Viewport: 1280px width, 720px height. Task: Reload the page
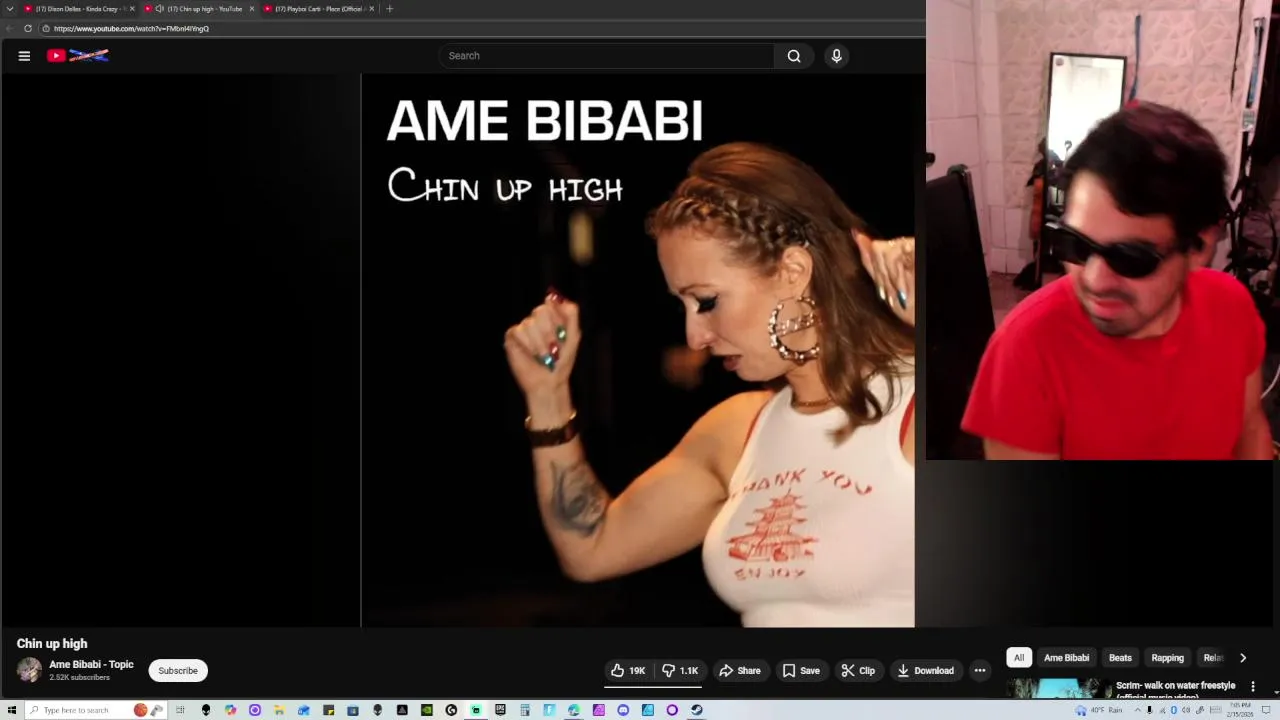click(x=28, y=29)
